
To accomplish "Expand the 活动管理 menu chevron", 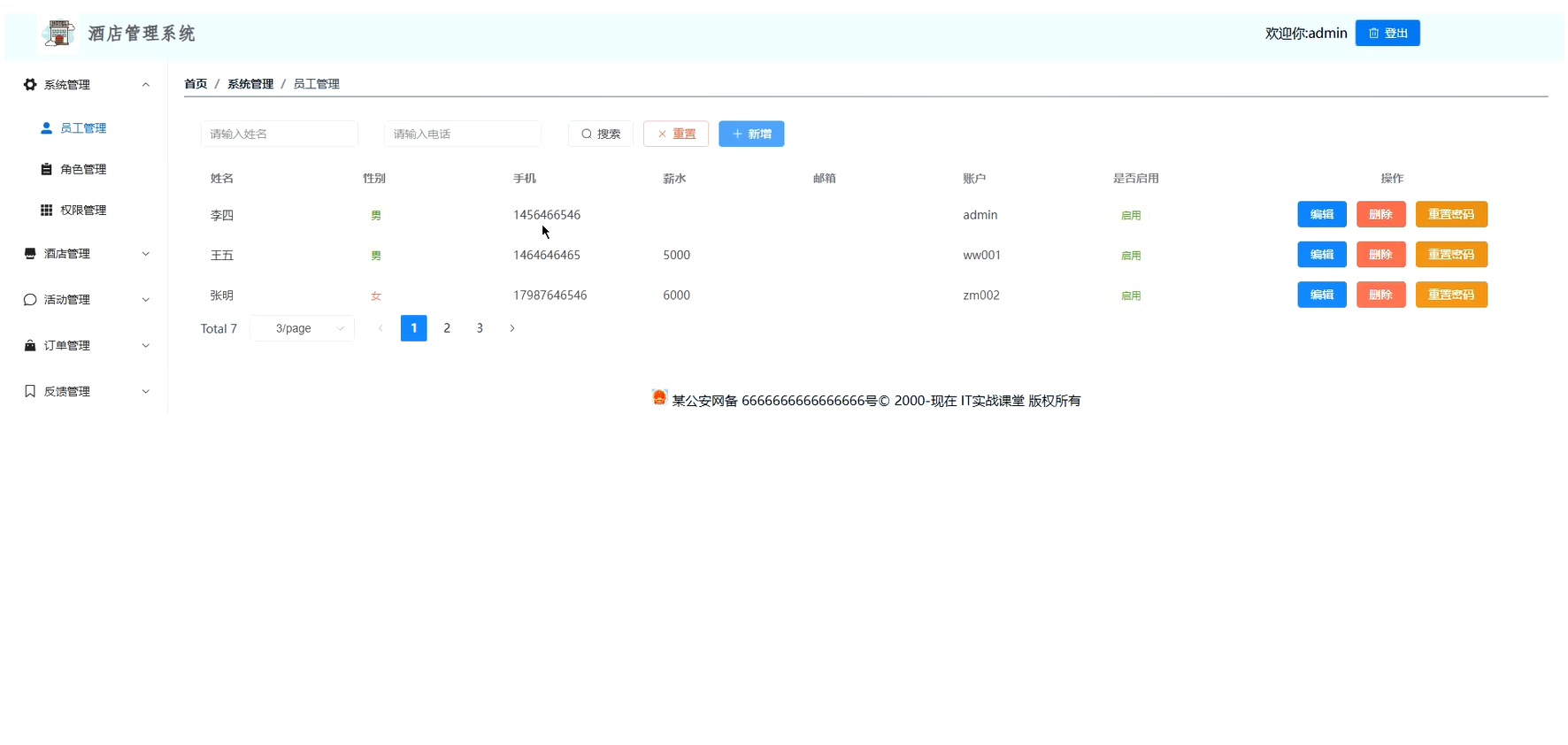I will 146,300.
